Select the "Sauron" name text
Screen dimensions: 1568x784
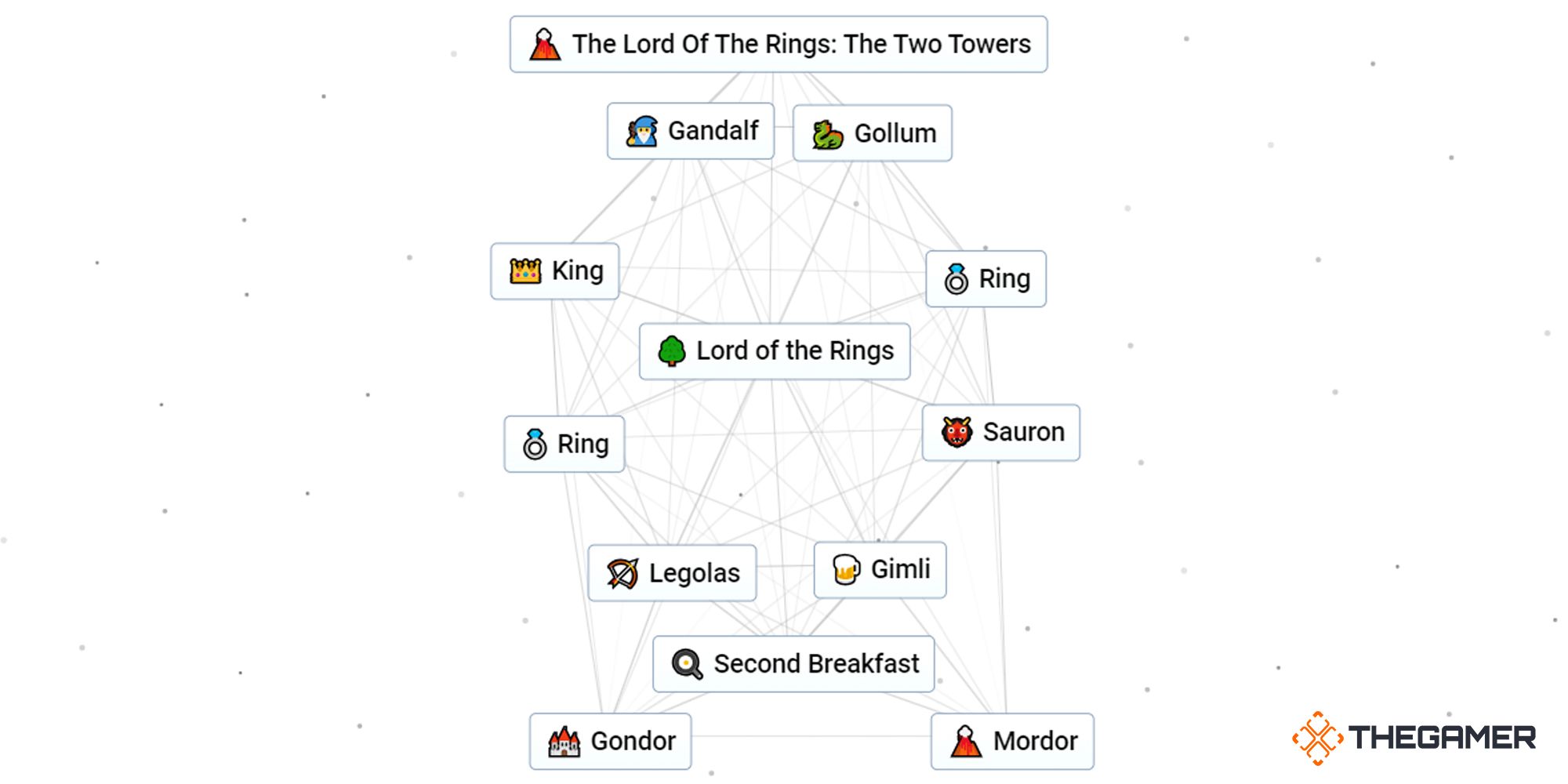point(1023,433)
